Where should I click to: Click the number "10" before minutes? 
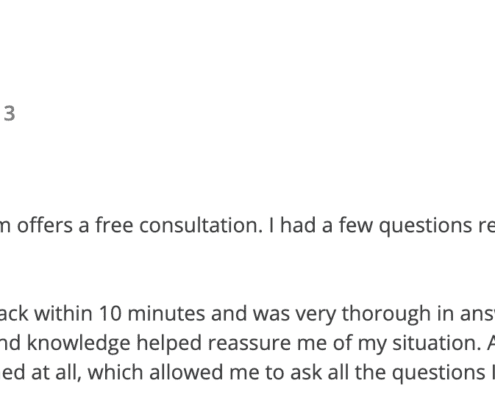110,314
